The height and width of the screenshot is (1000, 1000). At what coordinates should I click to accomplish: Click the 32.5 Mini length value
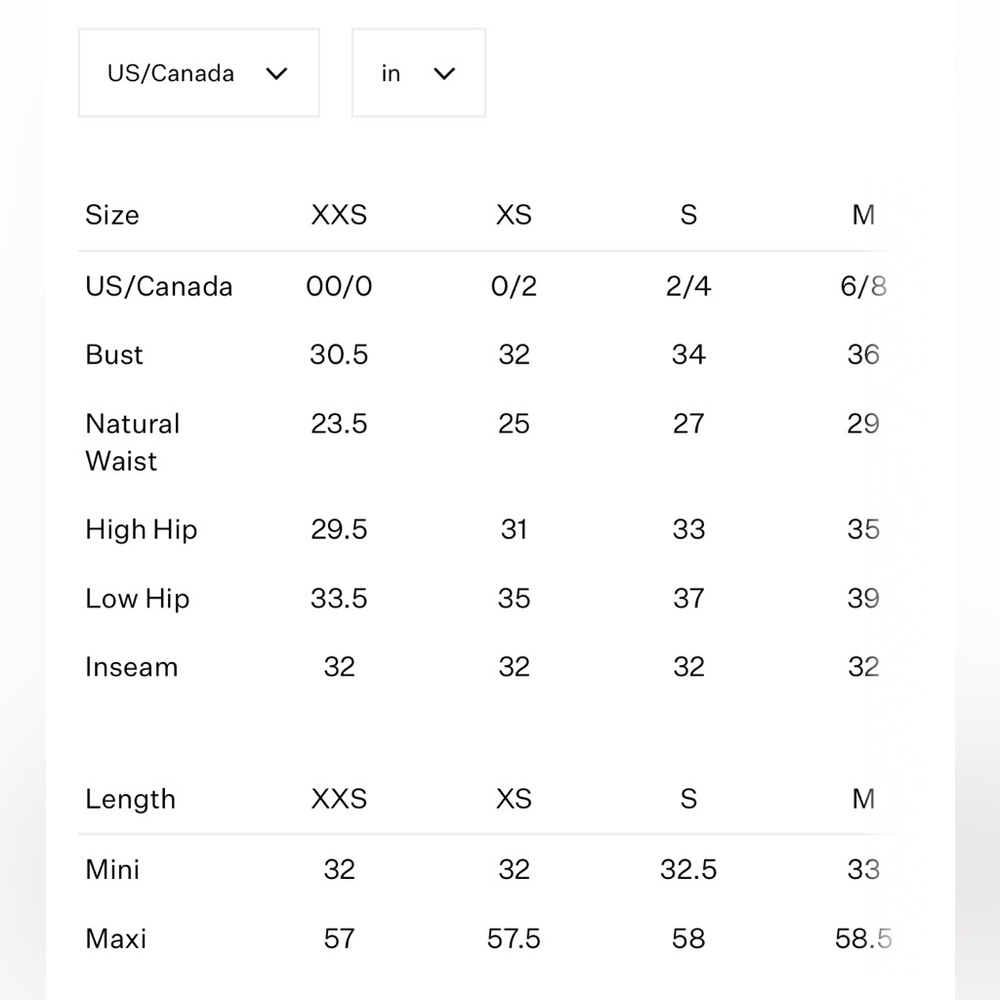point(688,869)
